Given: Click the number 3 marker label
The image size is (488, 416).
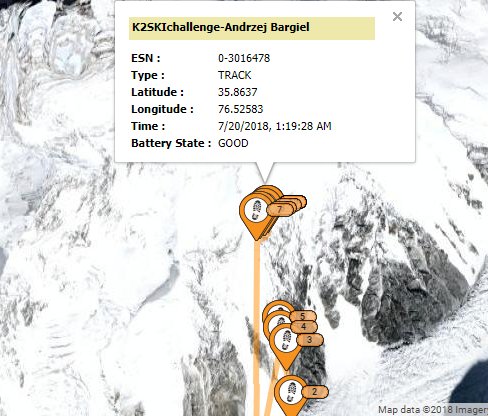Looking at the screenshot, I should tap(310, 340).
